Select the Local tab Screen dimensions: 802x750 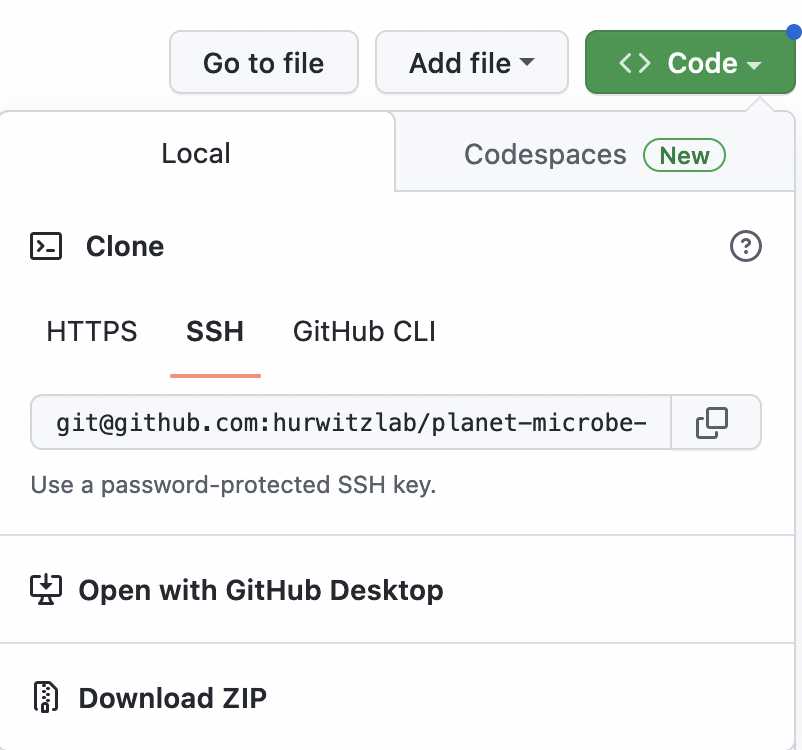(196, 152)
